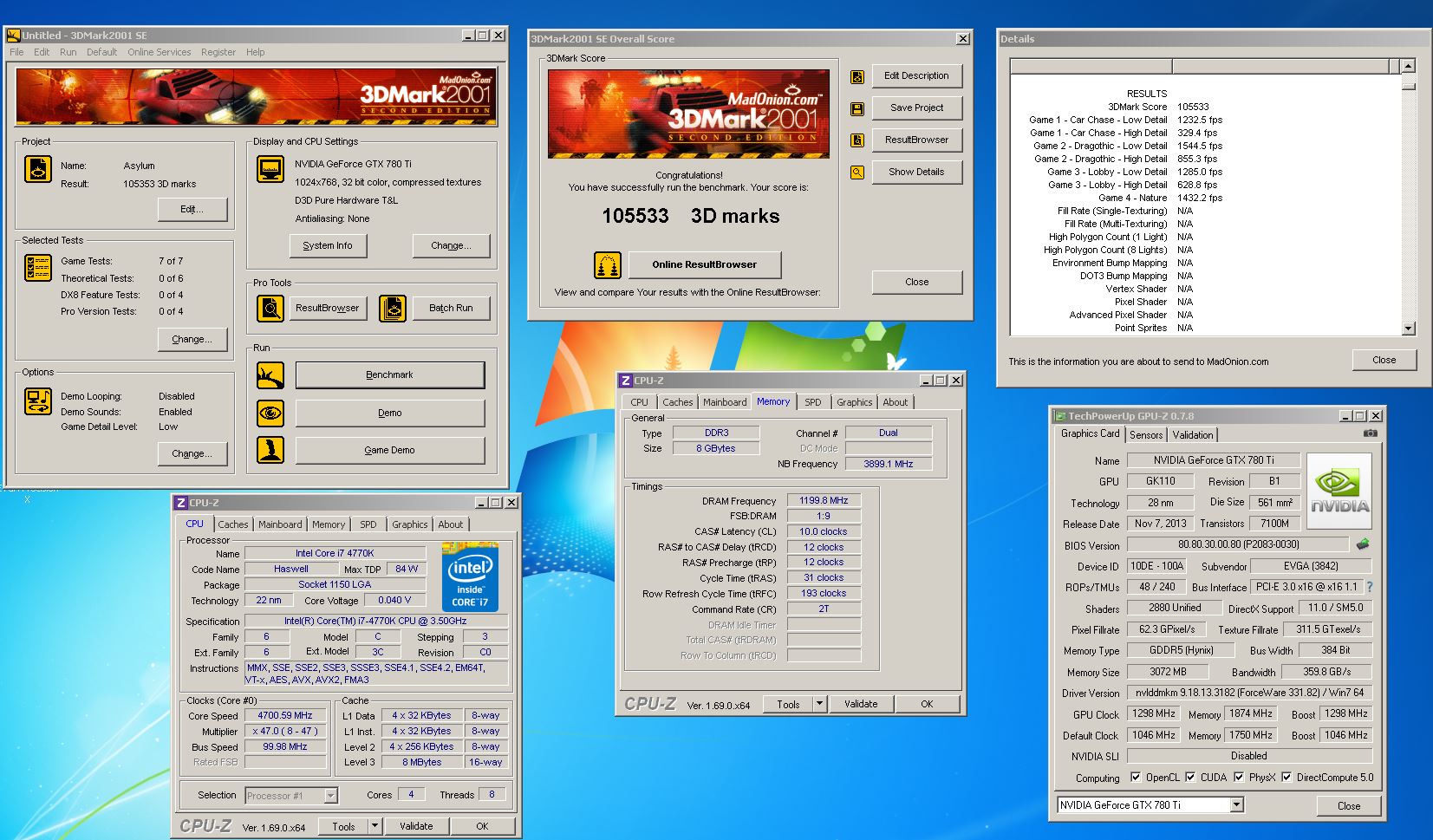
Task: Switch to the Mainboard tab in CPU-Z CPU window
Action: click(280, 524)
